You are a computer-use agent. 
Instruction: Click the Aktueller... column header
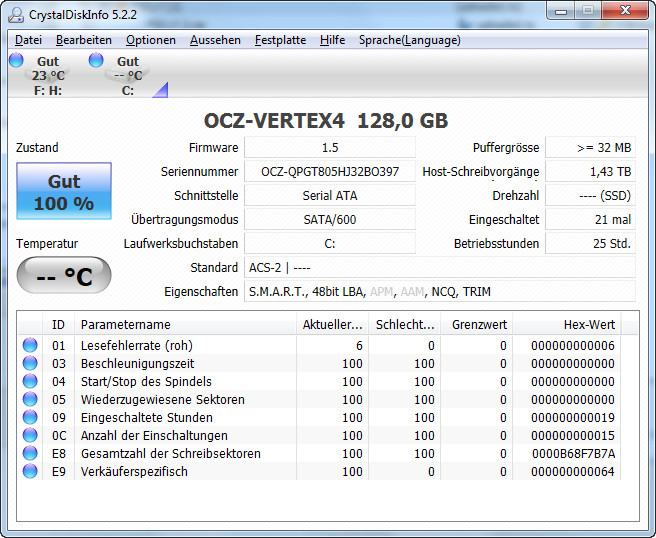[x=333, y=325]
